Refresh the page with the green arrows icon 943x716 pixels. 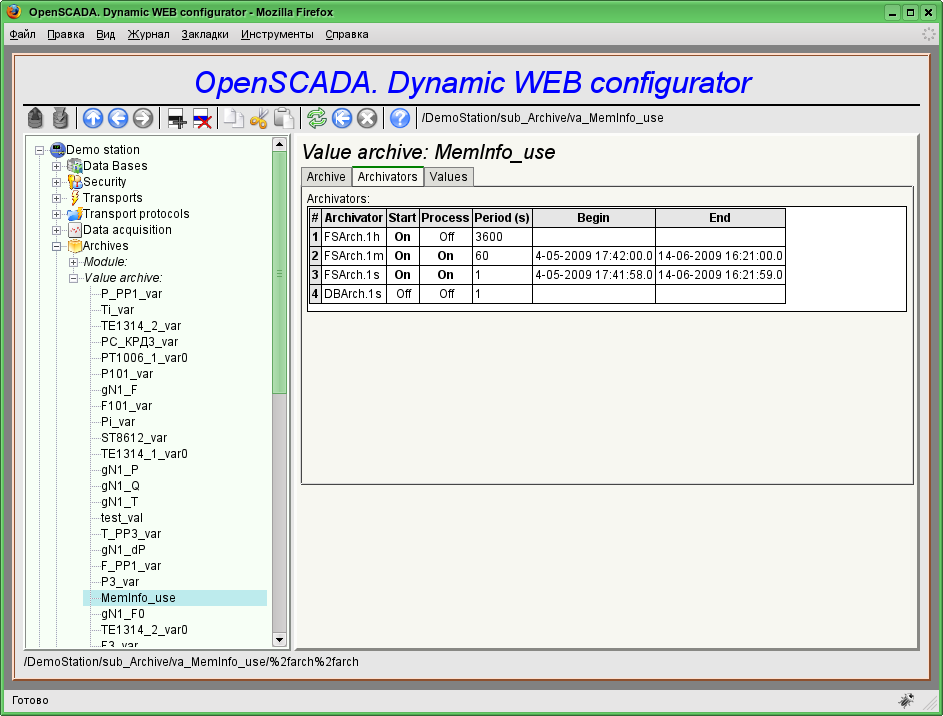point(317,118)
